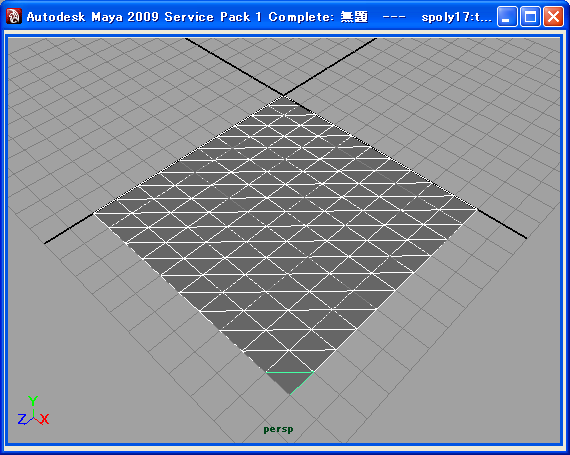Click the persp camera label

(278, 429)
